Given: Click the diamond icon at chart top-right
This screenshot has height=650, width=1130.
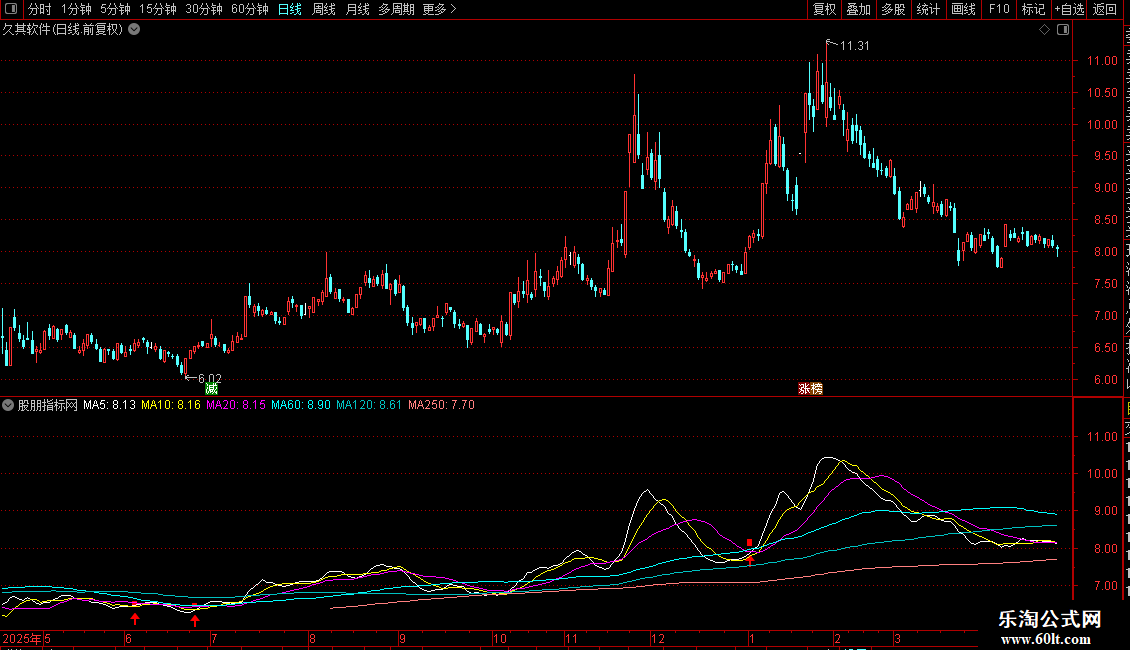Looking at the screenshot, I should click(x=1044, y=30).
